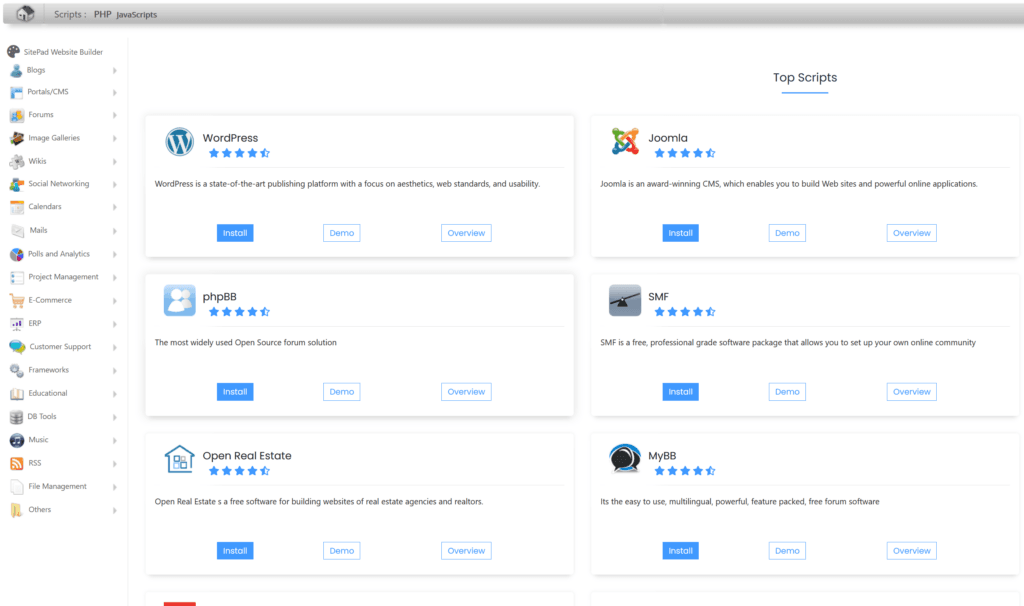This screenshot has width=1024, height=606.
Task: Click the Blogs person icon
Action: (16, 71)
